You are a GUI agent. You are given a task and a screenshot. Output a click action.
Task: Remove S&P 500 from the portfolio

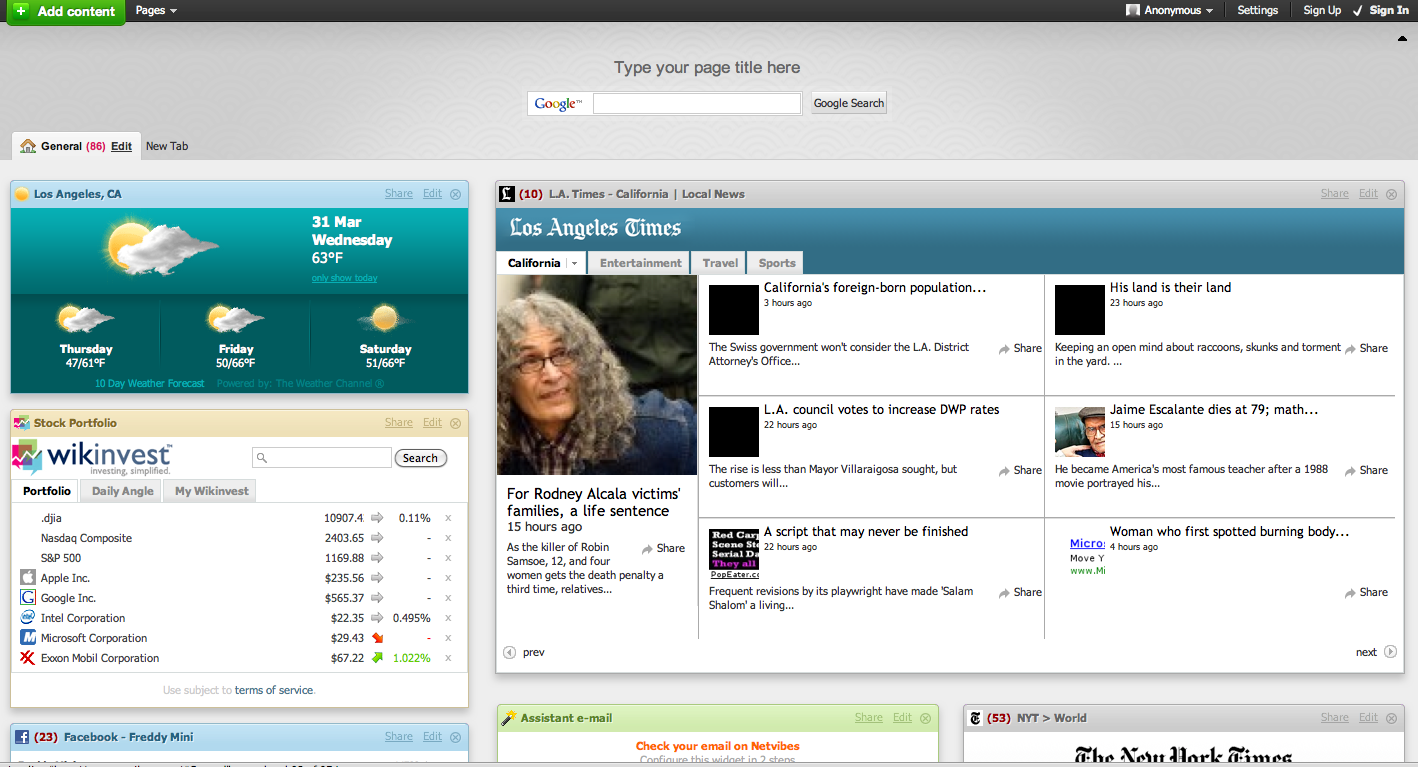click(448, 558)
